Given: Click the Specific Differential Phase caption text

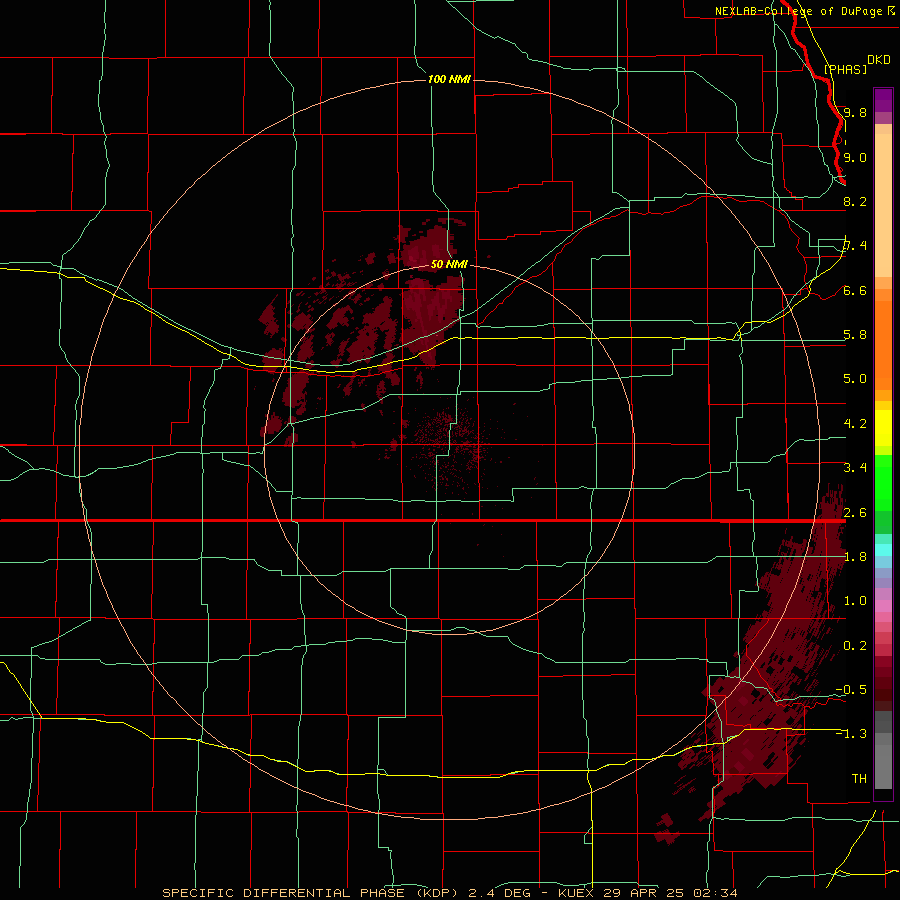Looking at the screenshot, I should (x=311, y=893).
